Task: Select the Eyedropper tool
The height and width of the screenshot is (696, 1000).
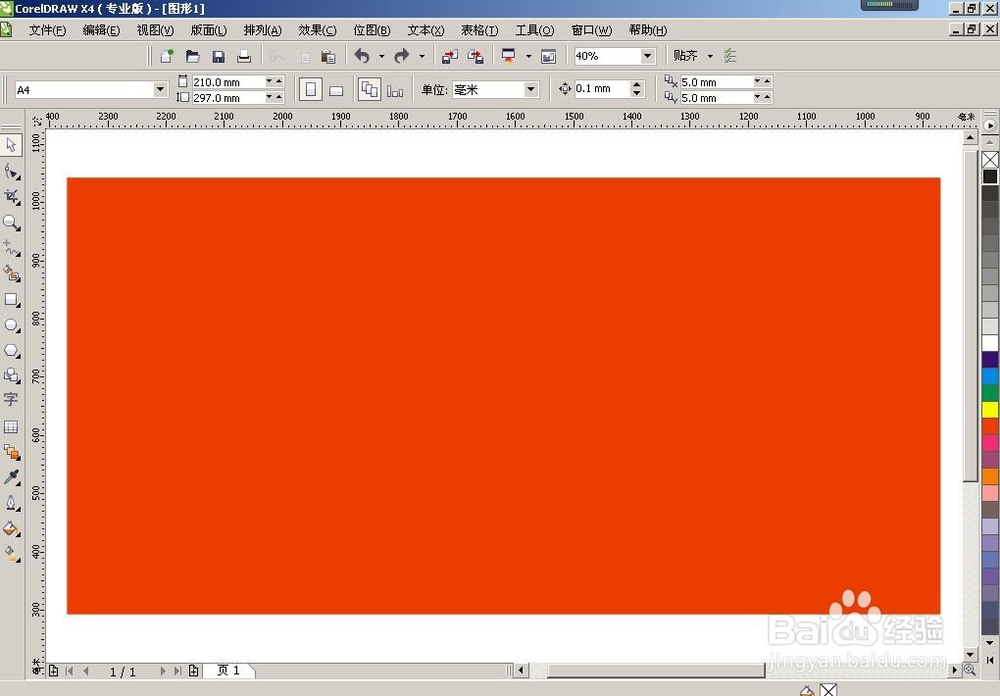Action: pyautogui.click(x=11, y=477)
